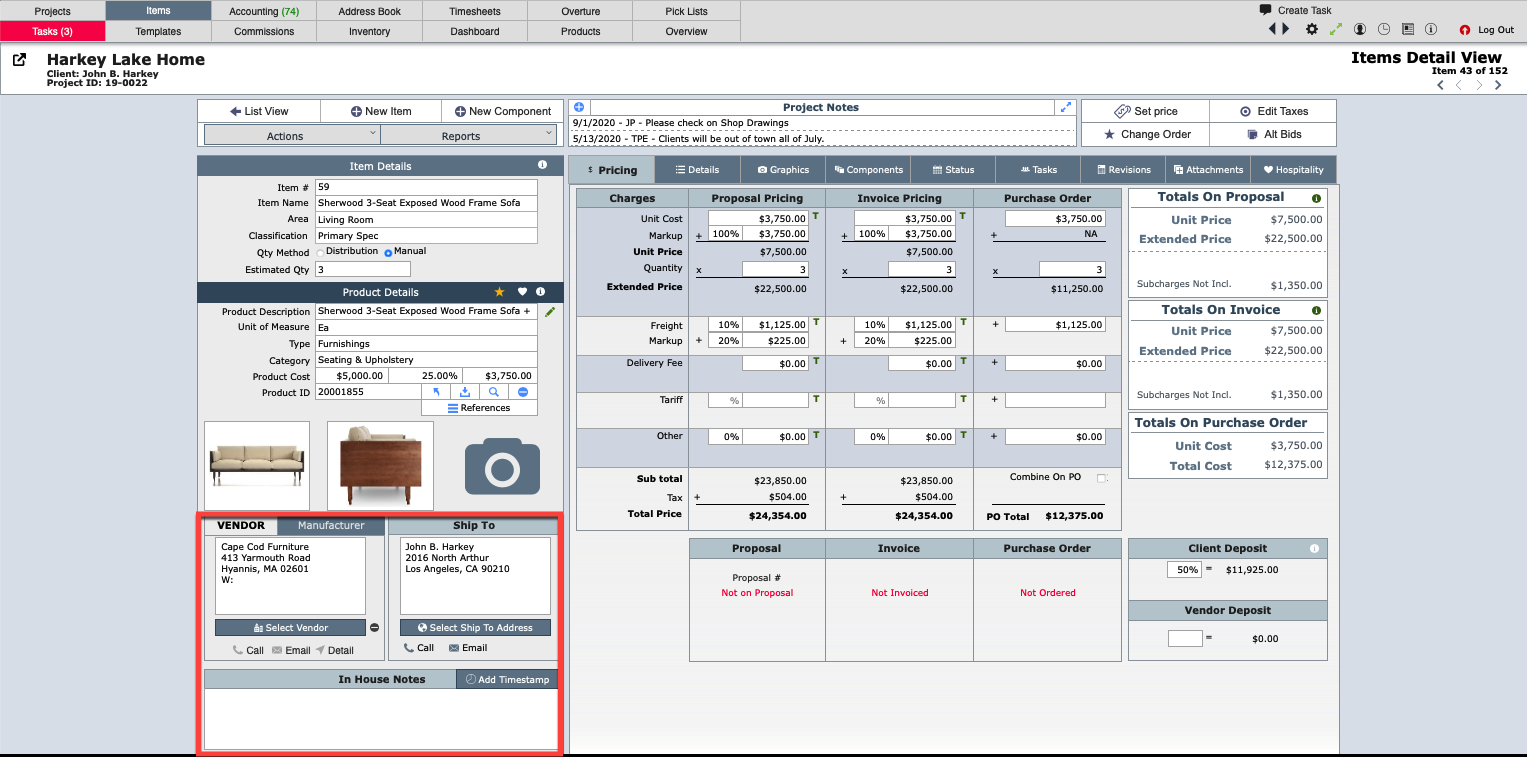
Task: Search products with magnifier icon by Product ID
Action: (494, 392)
